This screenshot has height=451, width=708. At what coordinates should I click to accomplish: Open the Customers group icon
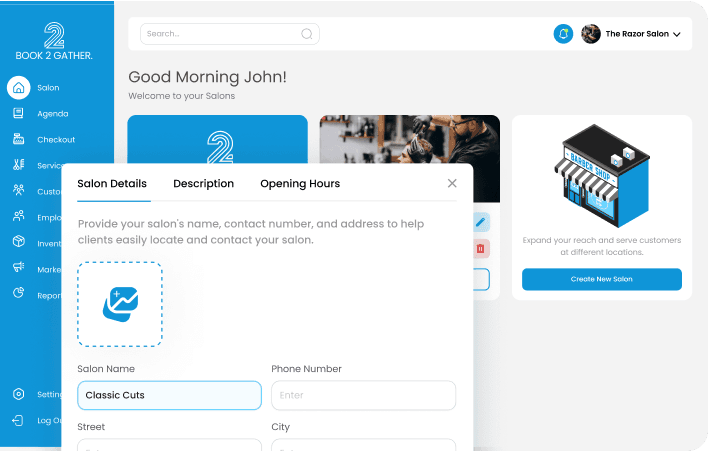pyautogui.click(x=19, y=190)
